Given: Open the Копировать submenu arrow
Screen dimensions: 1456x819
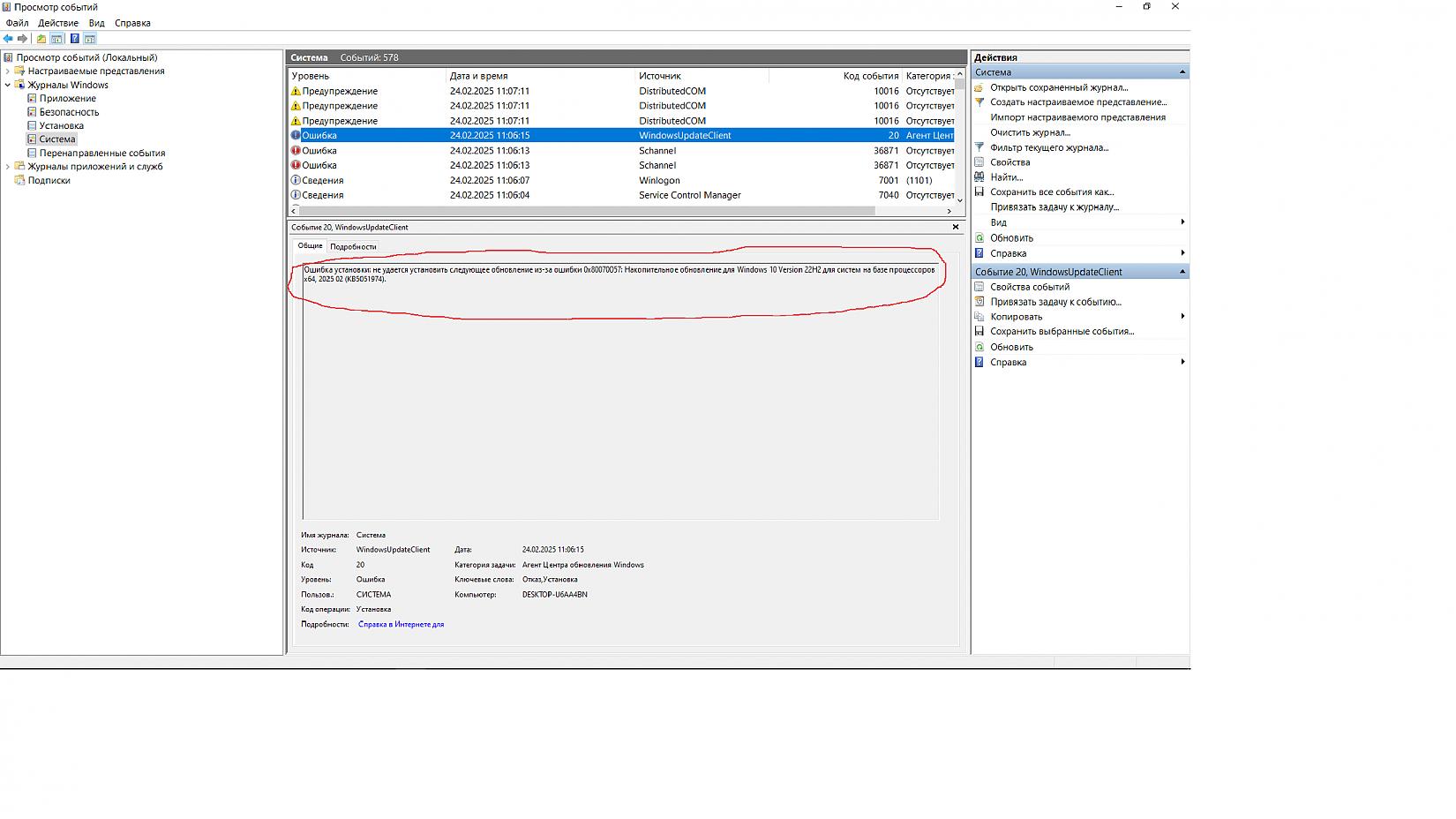Looking at the screenshot, I should pos(1182,317).
